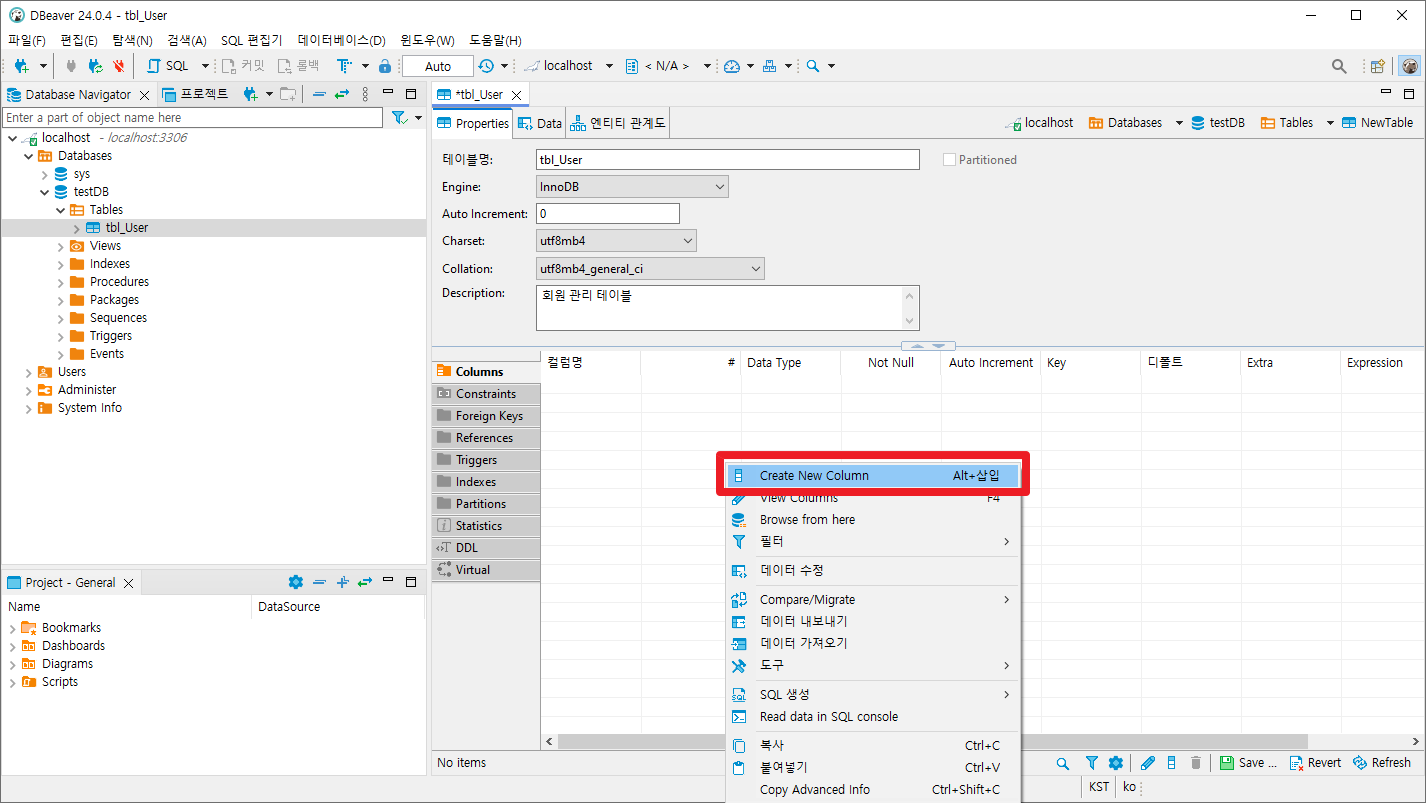Image resolution: width=1426 pixels, height=803 pixels.
Task: Click the NewTable breadcrumb link
Action: (x=1378, y=123)
